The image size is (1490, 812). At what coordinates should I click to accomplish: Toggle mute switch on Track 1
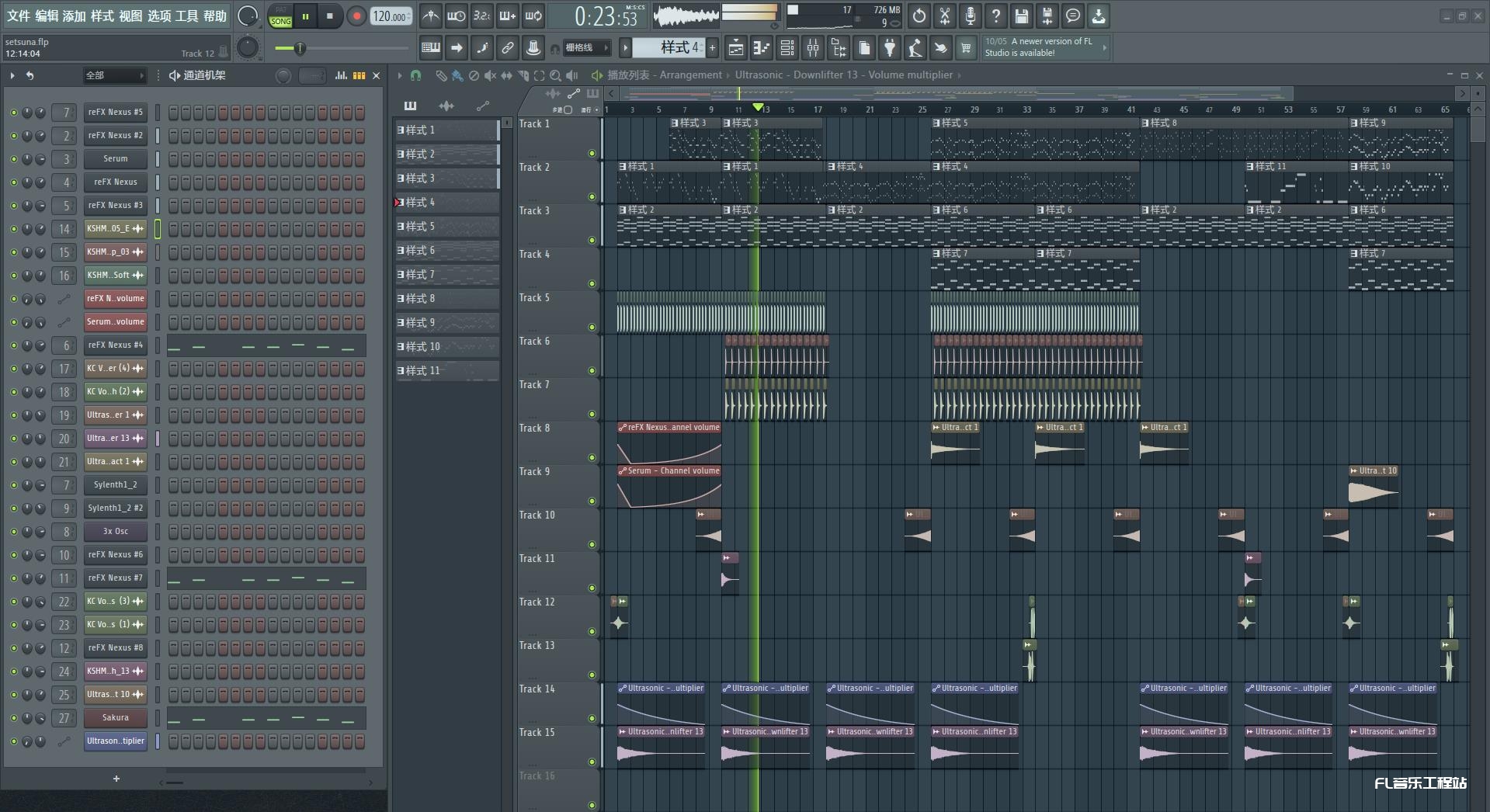tap(592, 154)
